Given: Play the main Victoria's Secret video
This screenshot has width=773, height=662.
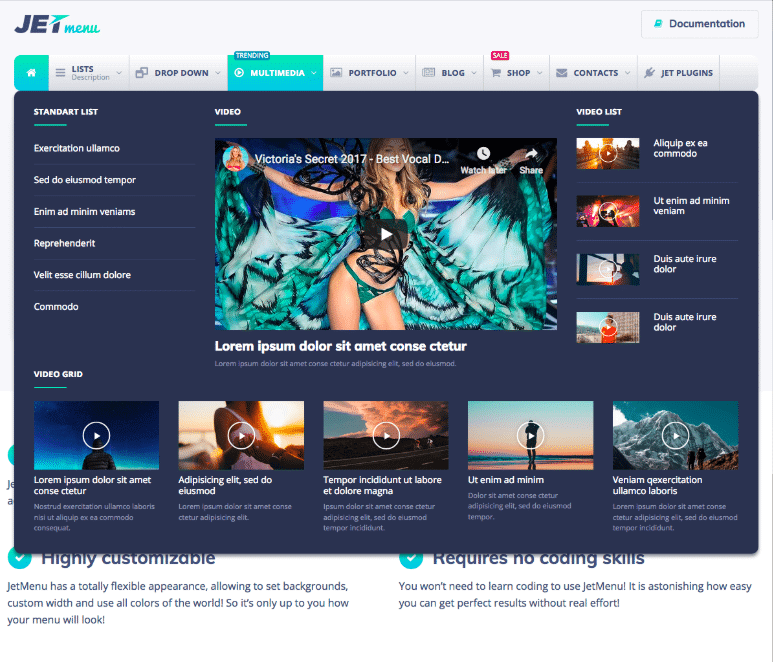Looking at the screenshot, I should pyautogui.click(x=386, y=234).
